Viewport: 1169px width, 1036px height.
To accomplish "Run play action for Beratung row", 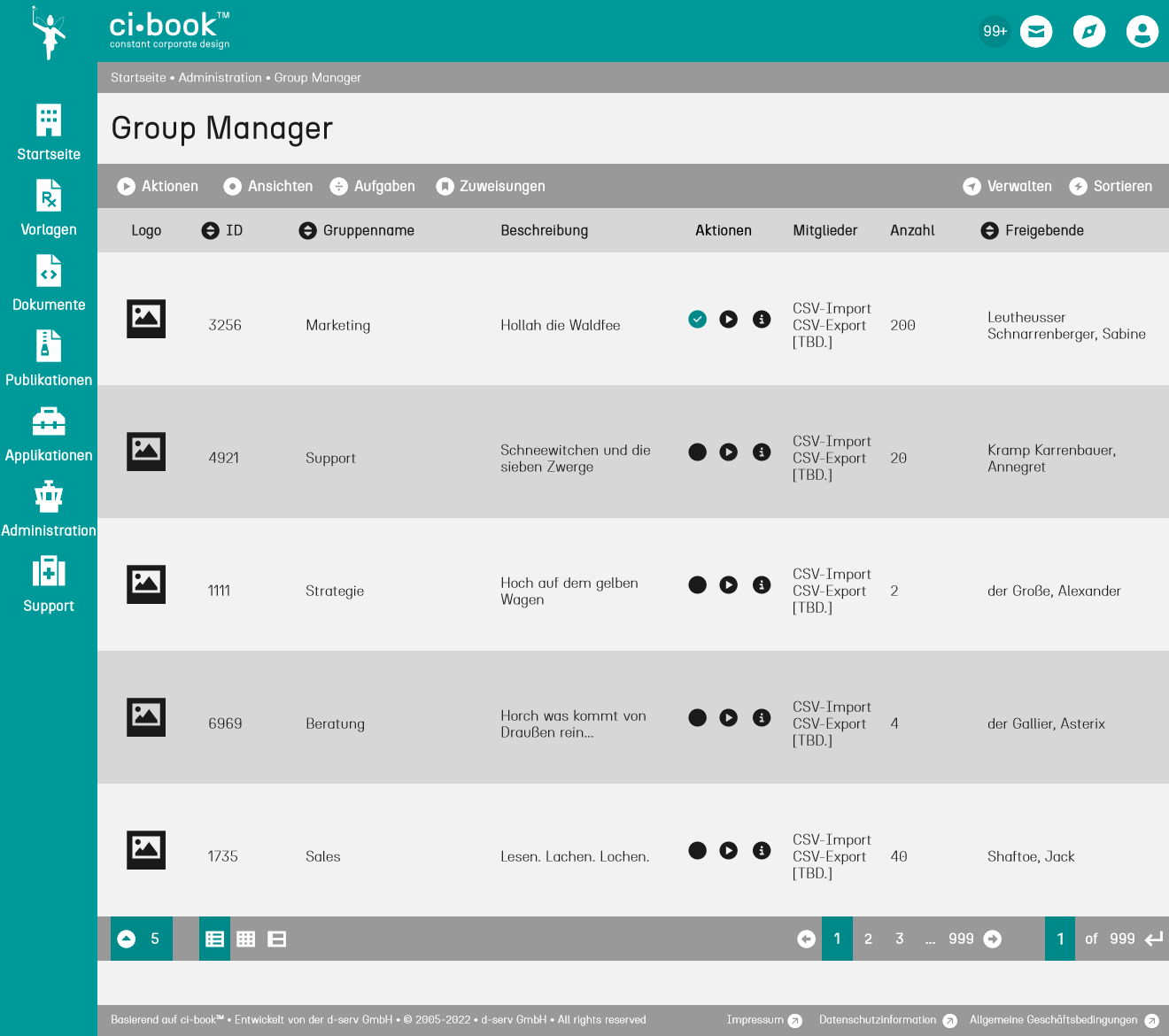I will pos(729,717).
